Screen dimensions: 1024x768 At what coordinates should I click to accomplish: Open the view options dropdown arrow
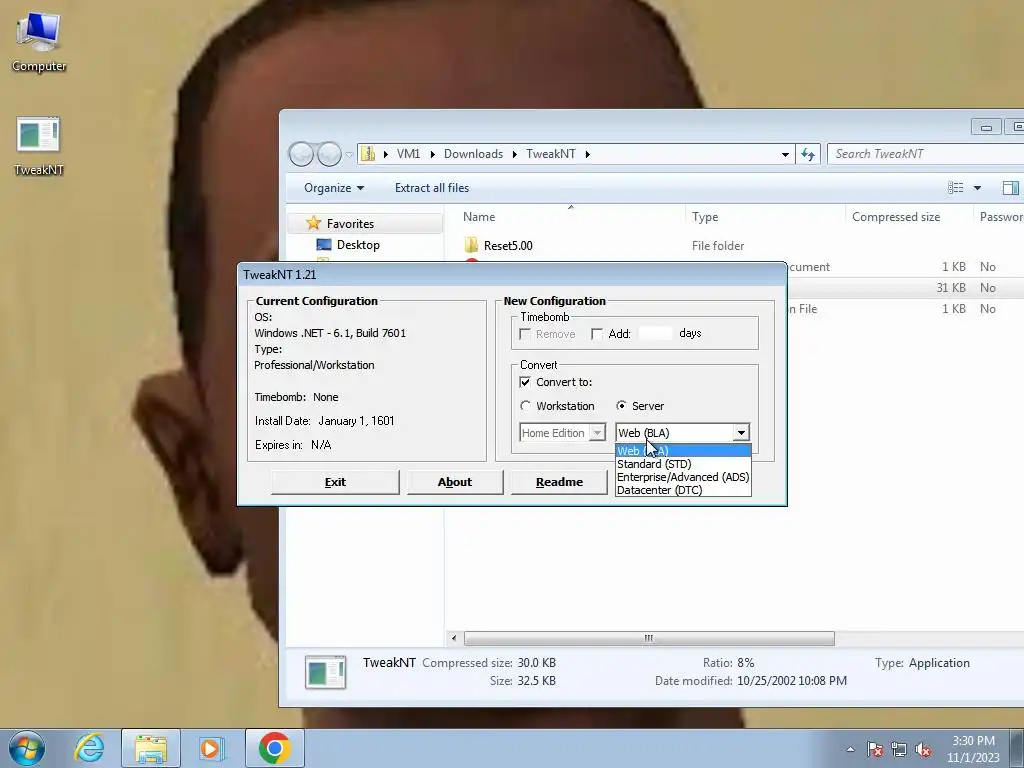[978, 188]
